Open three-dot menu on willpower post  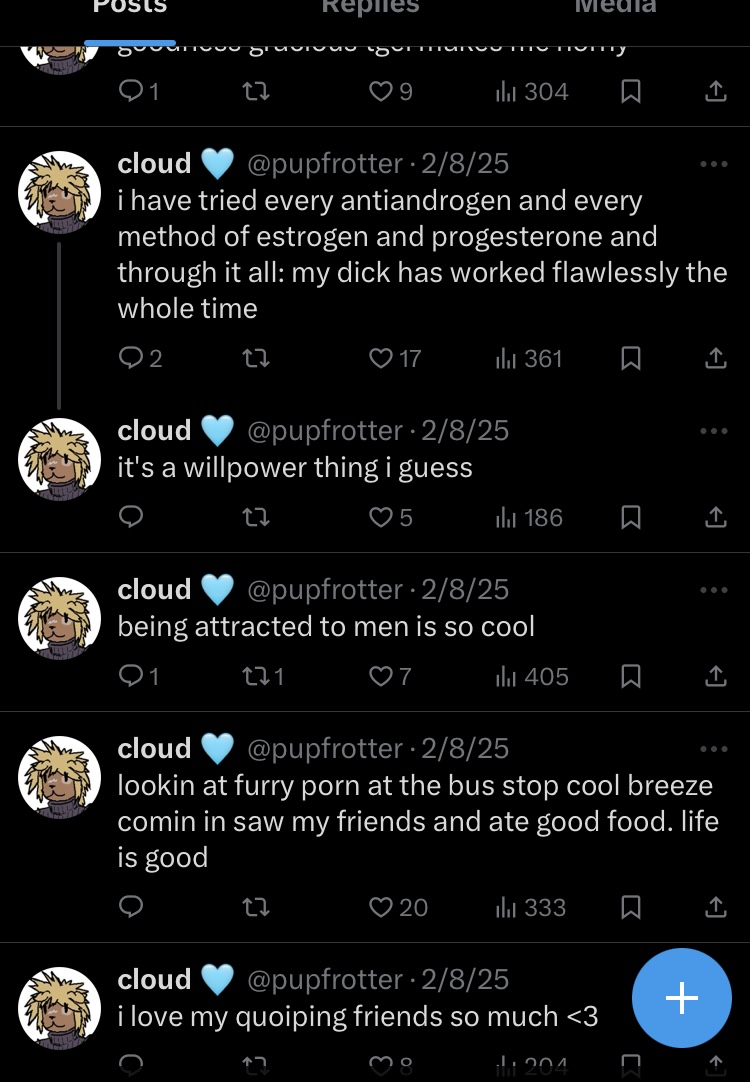click(x=714, y=430)
